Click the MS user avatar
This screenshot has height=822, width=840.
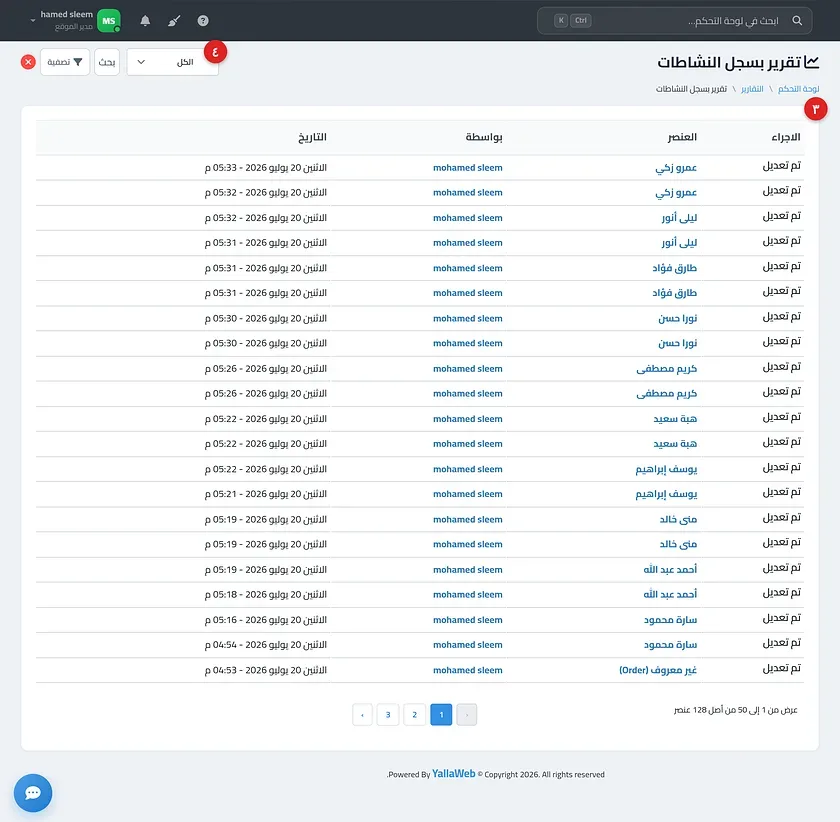(x=109, y=20)
